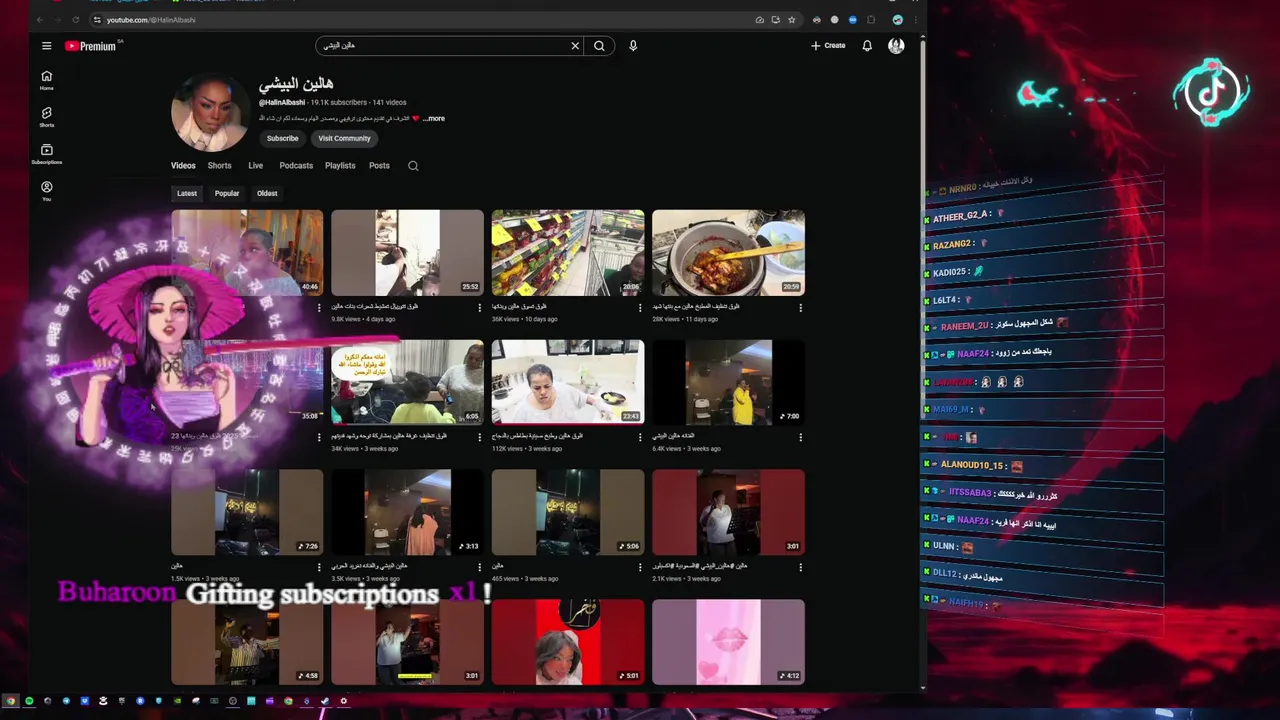Switch to the Posts channel tab
The image size is (1280, 720).
point(379,166)
